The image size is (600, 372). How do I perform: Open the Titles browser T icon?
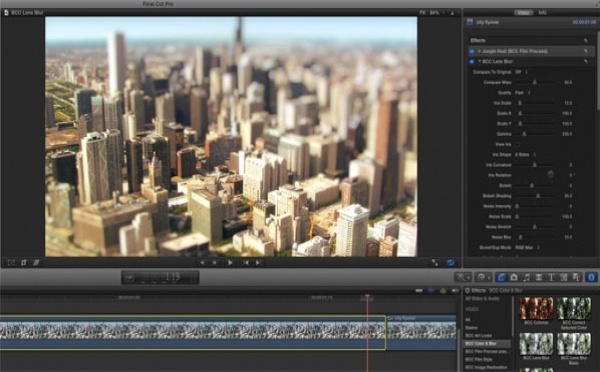click(x=551, y=277)
